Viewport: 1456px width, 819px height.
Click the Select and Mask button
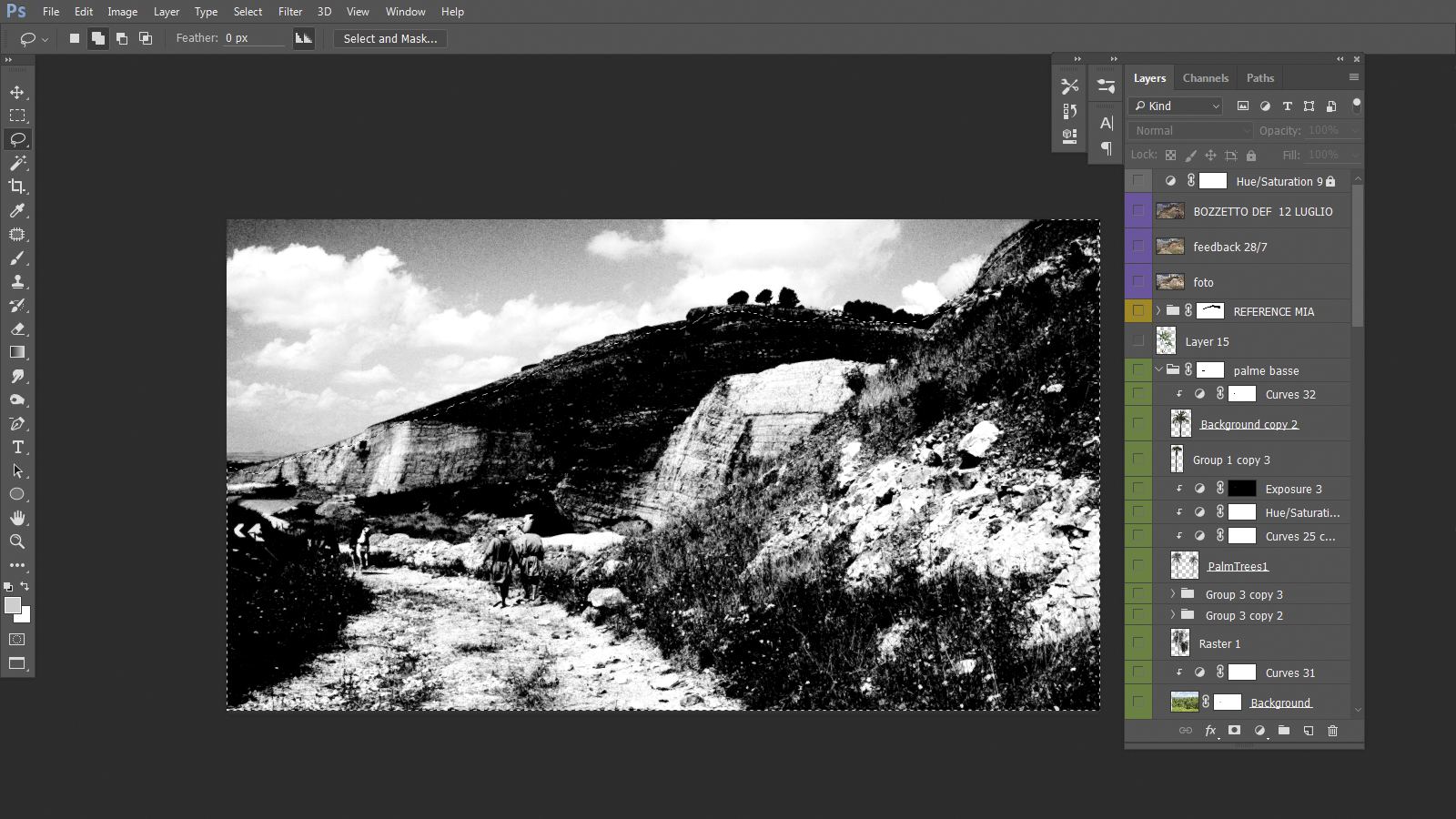(389, 38)
